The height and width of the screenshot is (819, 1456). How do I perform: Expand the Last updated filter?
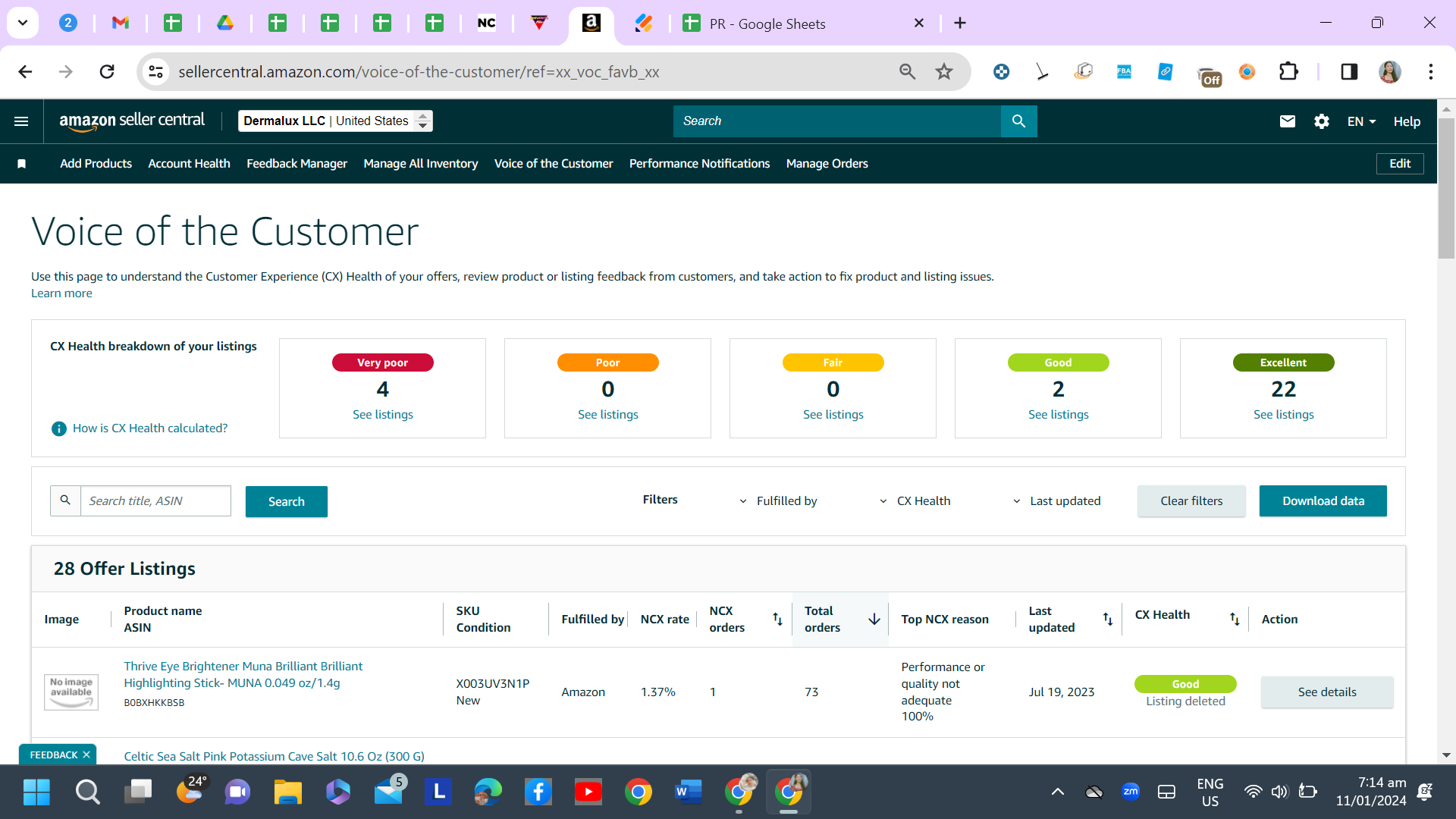[1056, 501]
